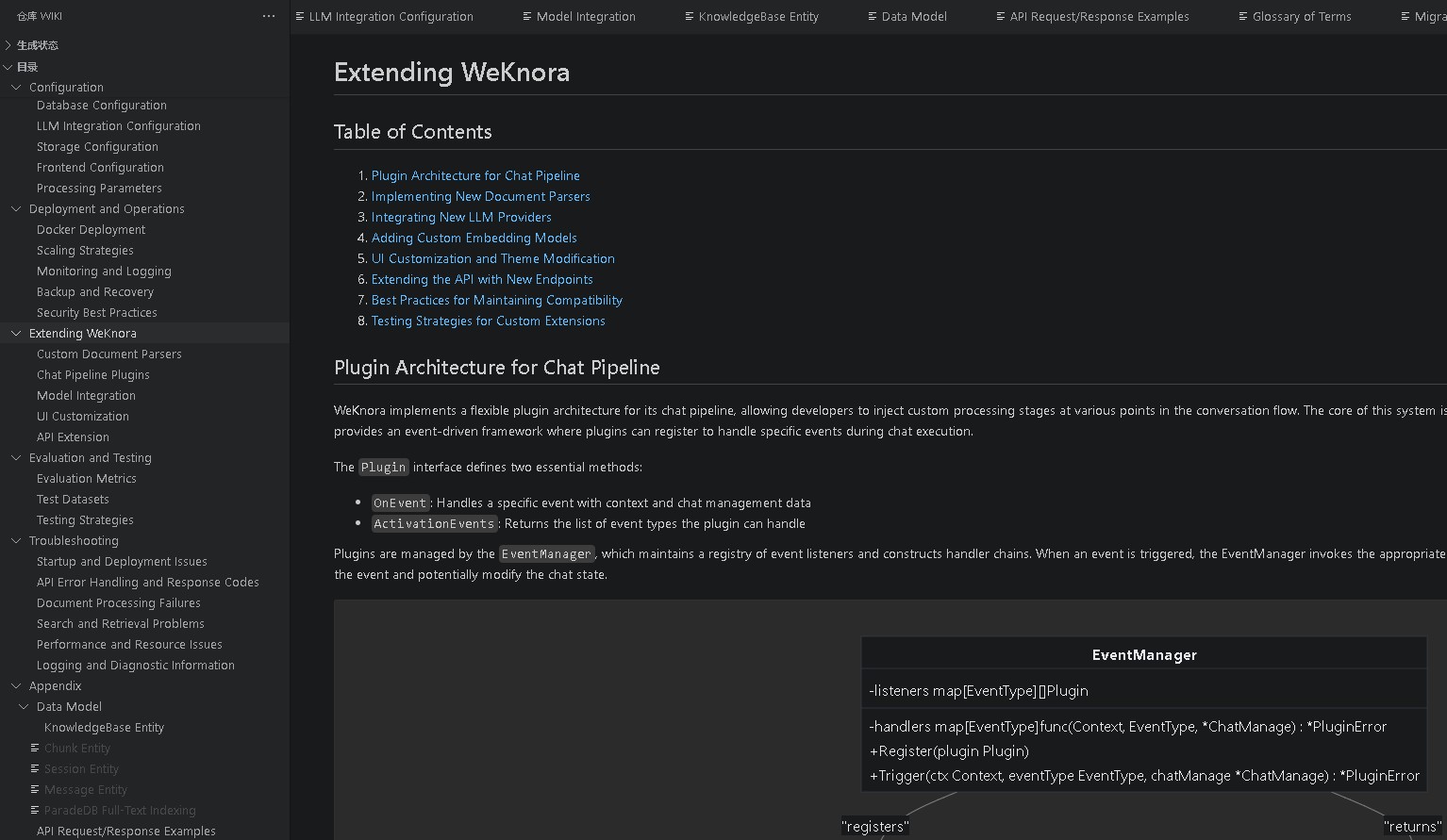Viewport: 1447px width, 840px height.
Task: Open Best Practices for Maintaining Compatibility link
Action: tap(497, 300)
